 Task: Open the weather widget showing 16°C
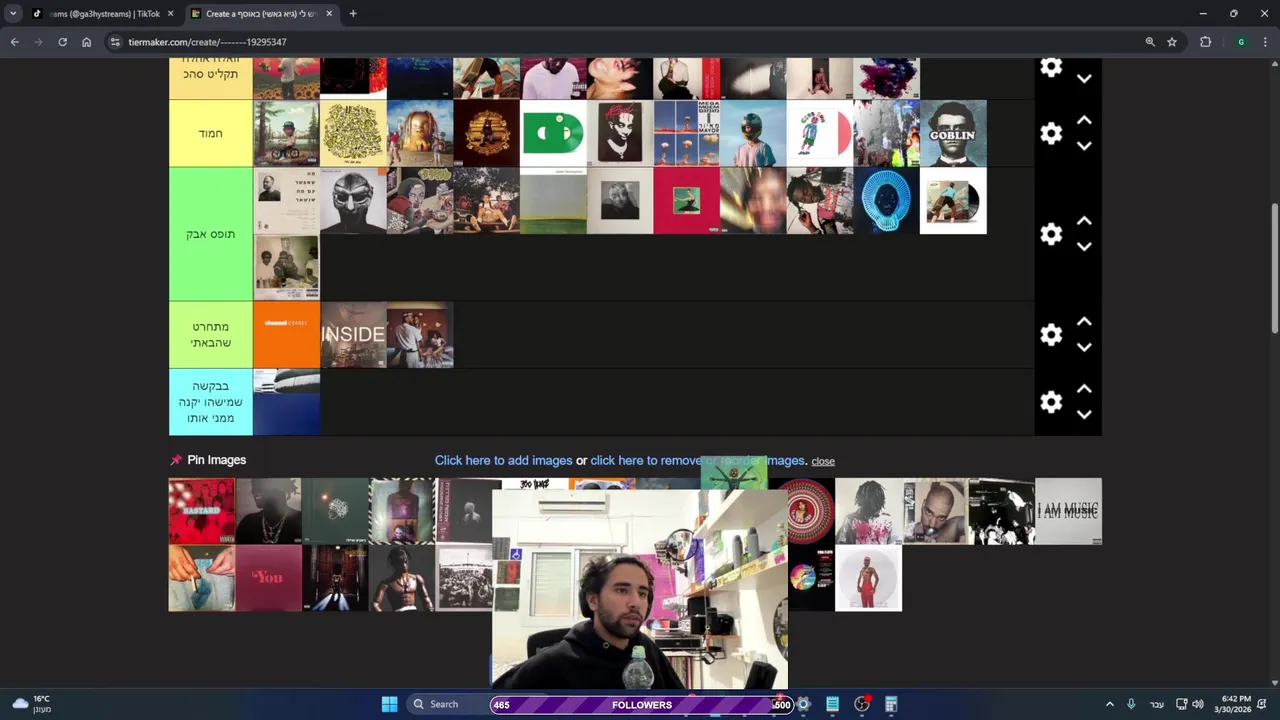(30, 704)
